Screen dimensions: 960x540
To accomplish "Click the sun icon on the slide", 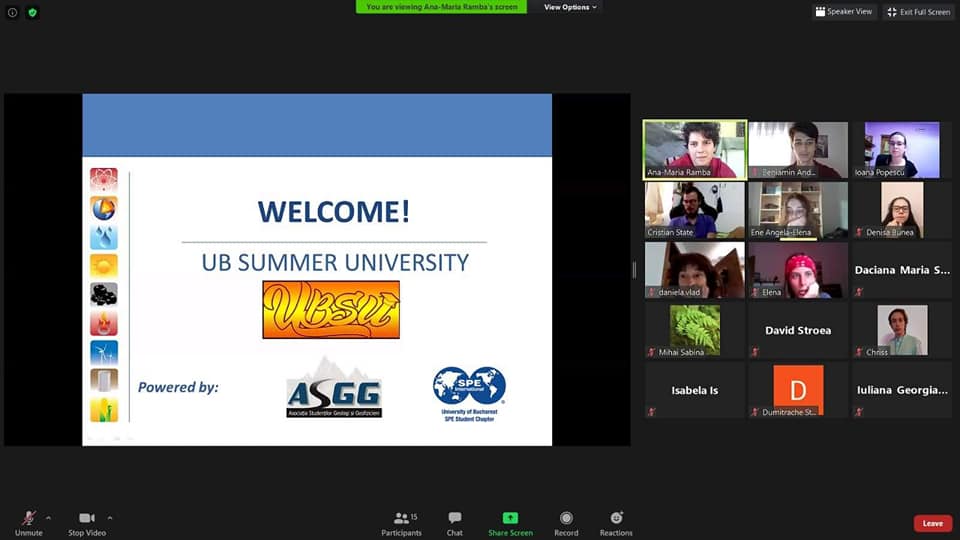I will pos(104,266).
